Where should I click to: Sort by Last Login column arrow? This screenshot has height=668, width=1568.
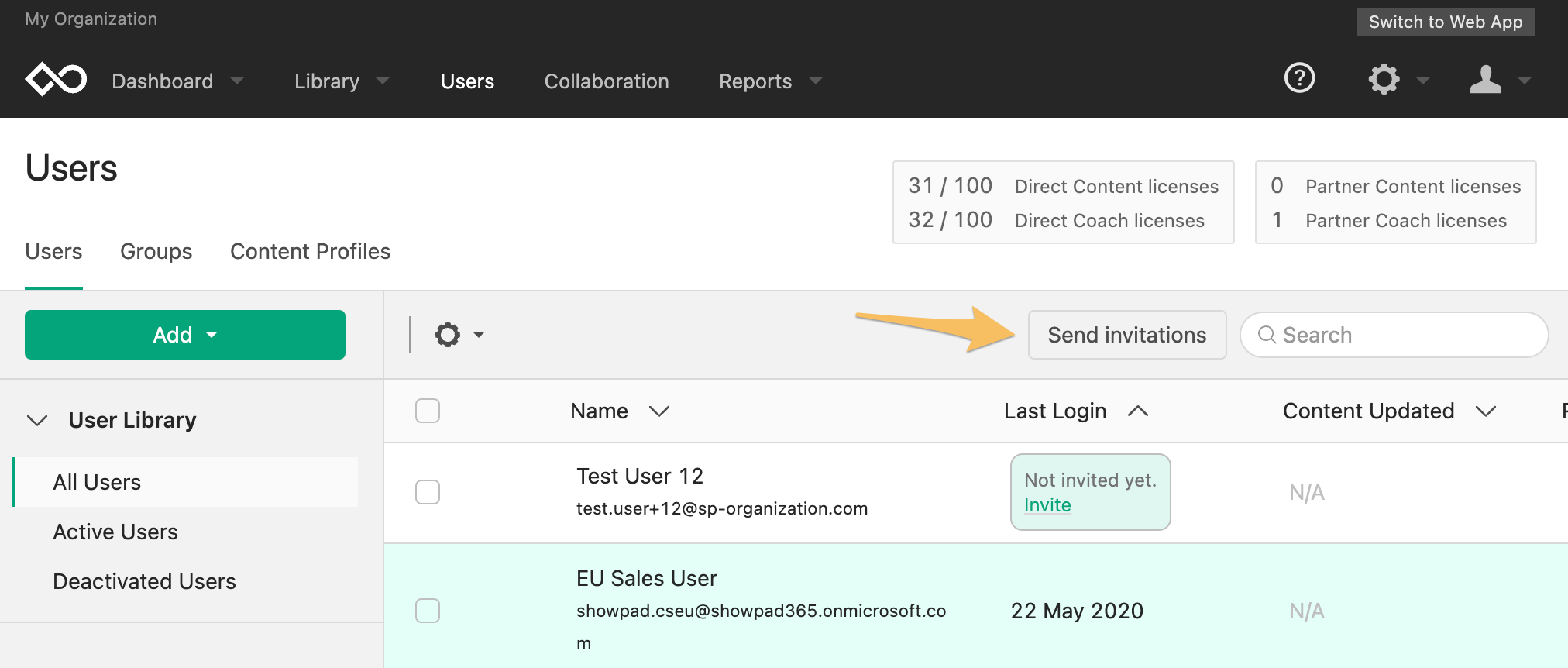coord(1138,411)
